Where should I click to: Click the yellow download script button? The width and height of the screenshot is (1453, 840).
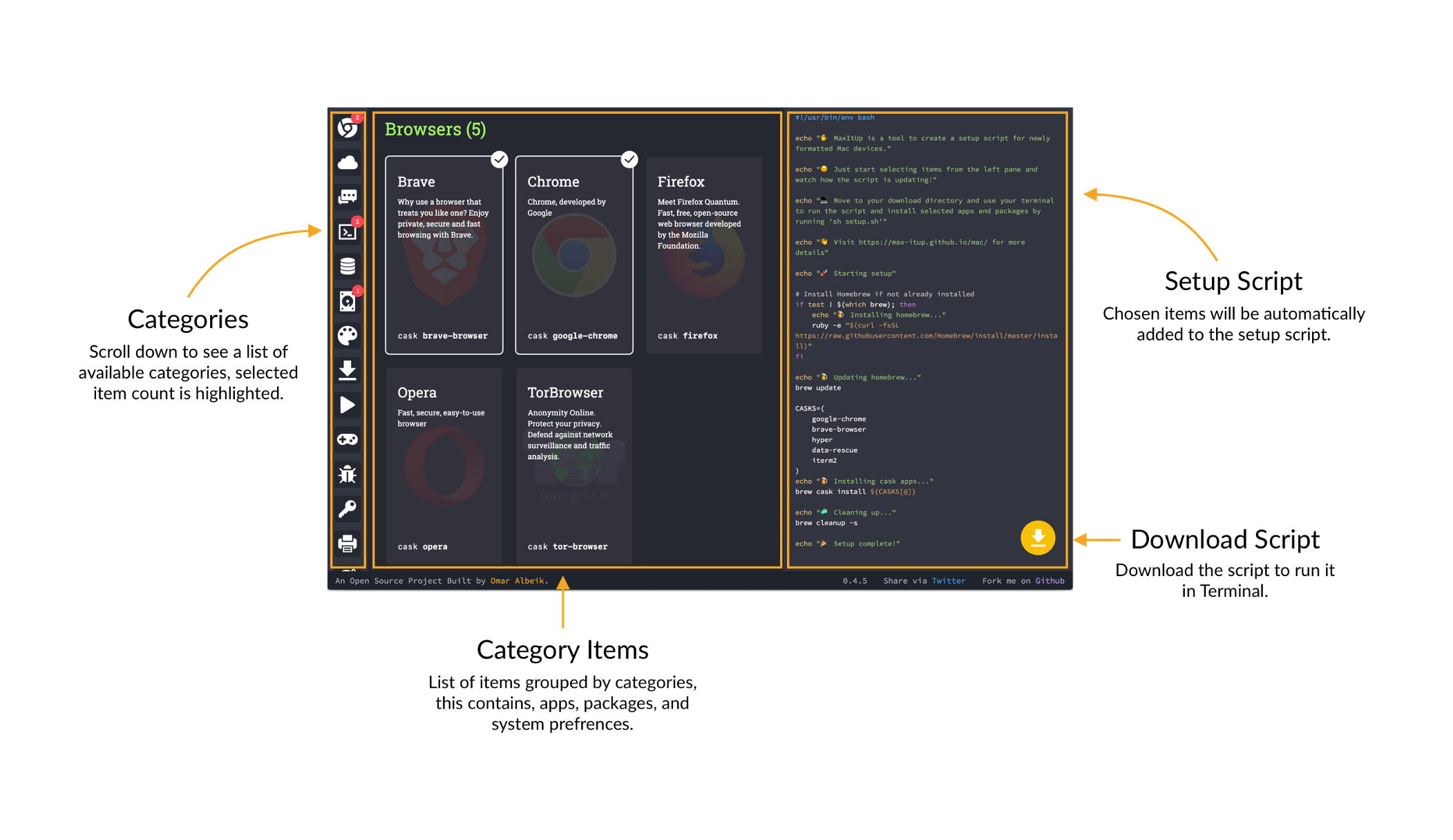[x=1037, y=538]
